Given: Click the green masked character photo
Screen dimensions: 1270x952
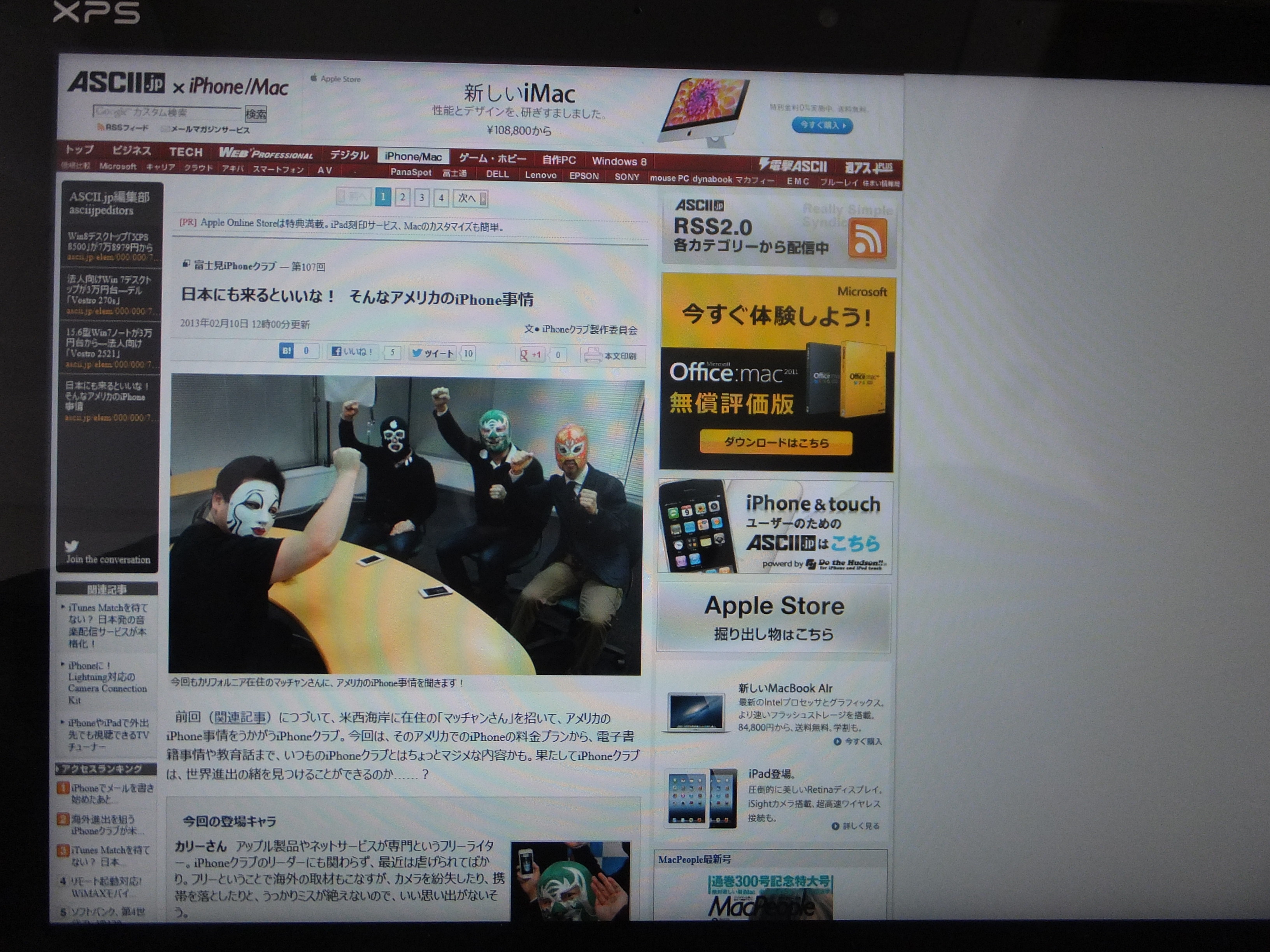Looking at the screenshot, I should coord(570,881).
